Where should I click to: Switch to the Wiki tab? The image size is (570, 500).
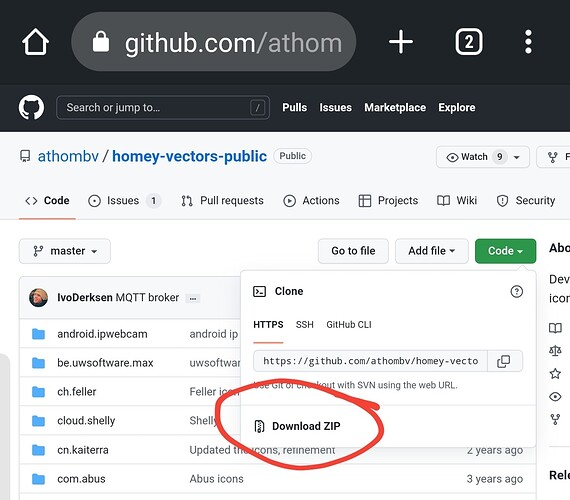(x=457, y=201)
